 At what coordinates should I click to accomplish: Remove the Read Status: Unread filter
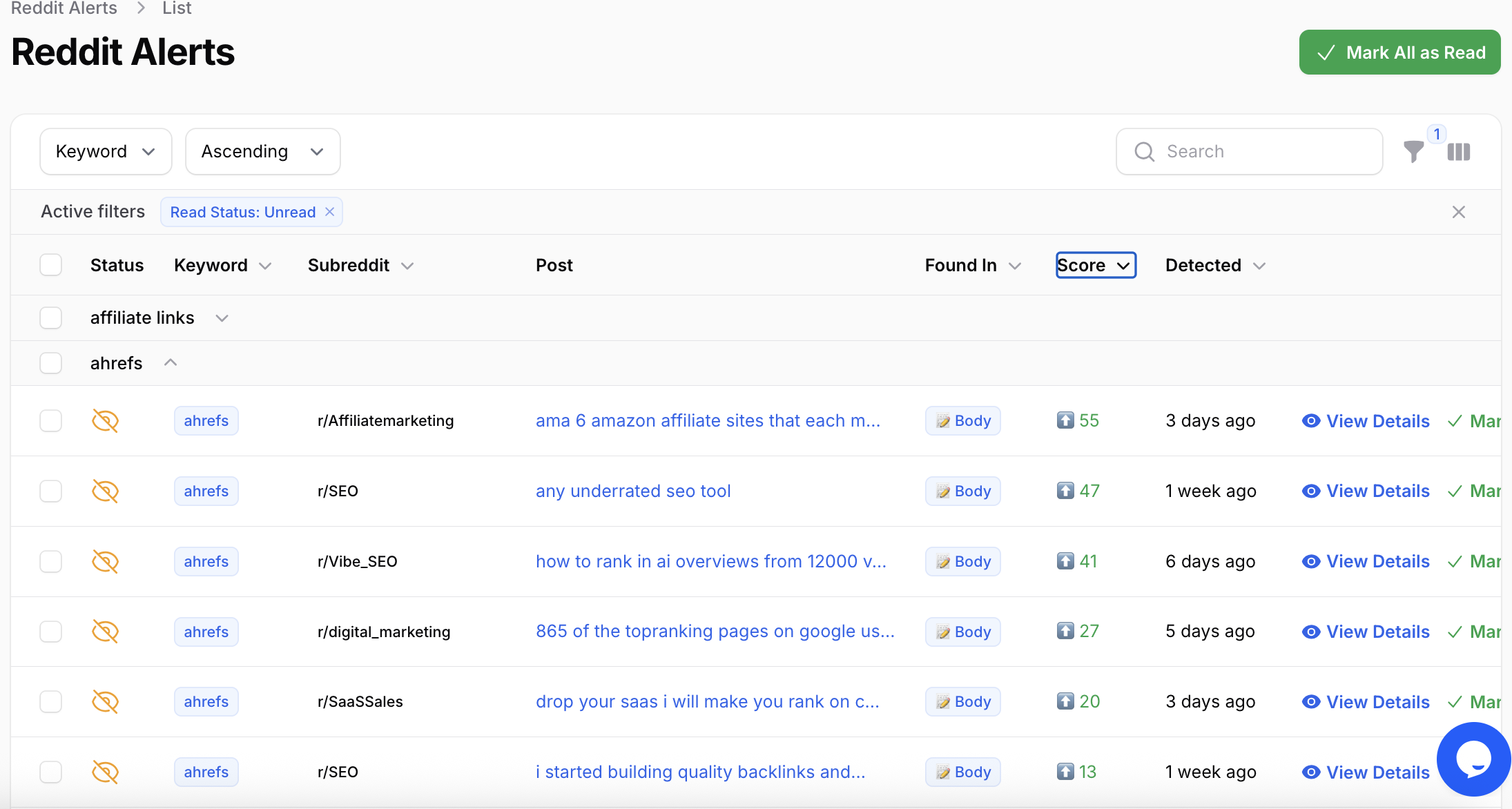pos(330,212)
